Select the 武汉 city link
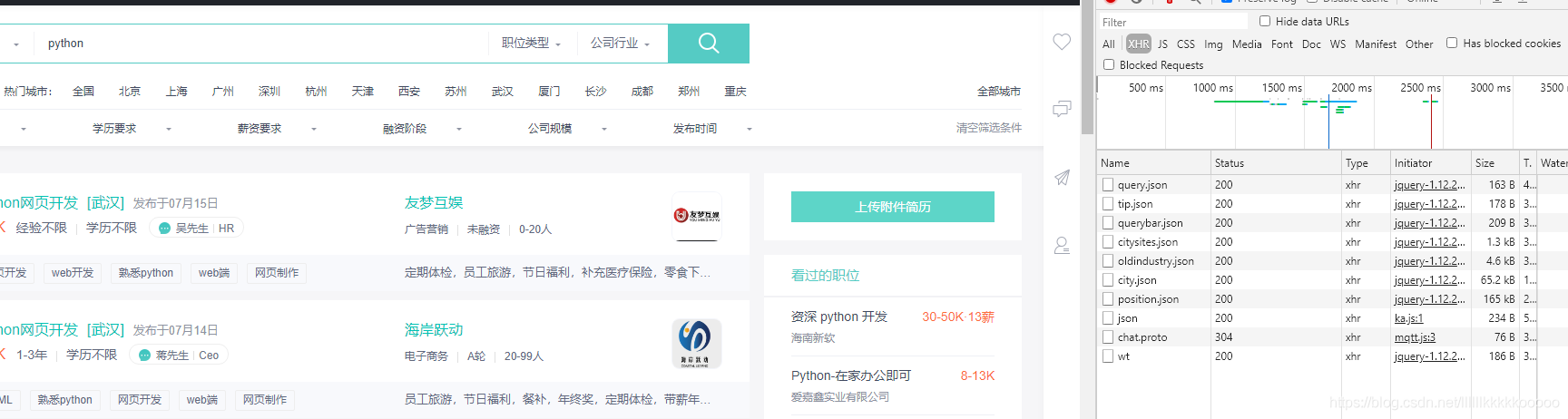1568x419 pixels. [503, 92]
